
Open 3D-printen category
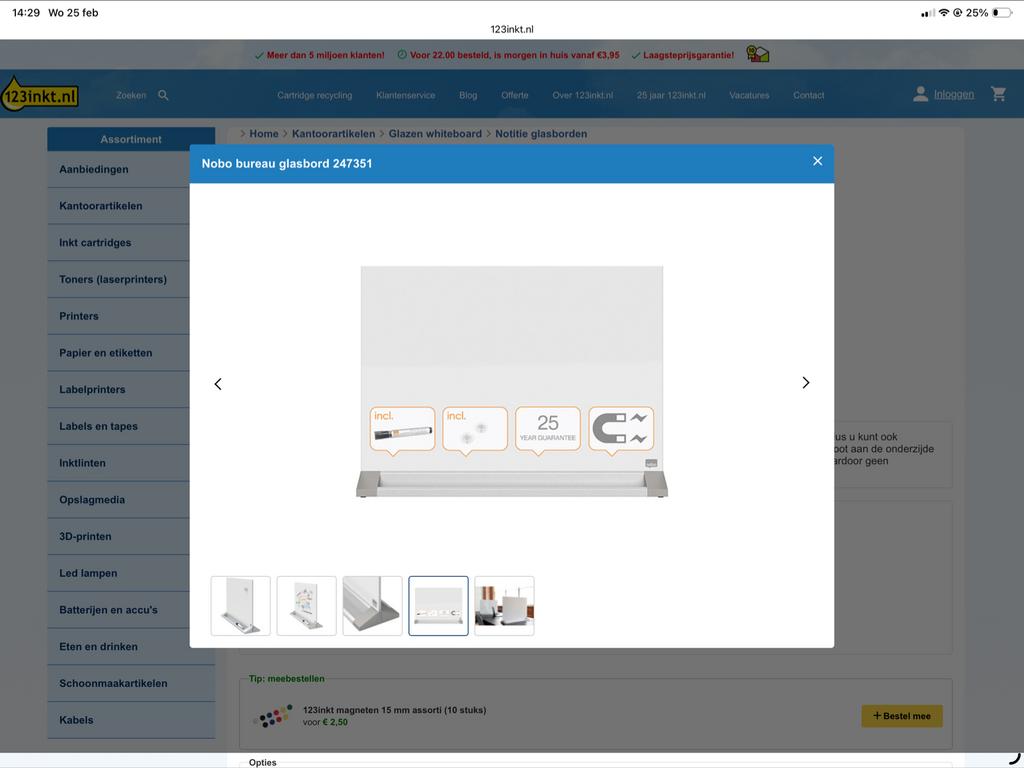(119, 537)
